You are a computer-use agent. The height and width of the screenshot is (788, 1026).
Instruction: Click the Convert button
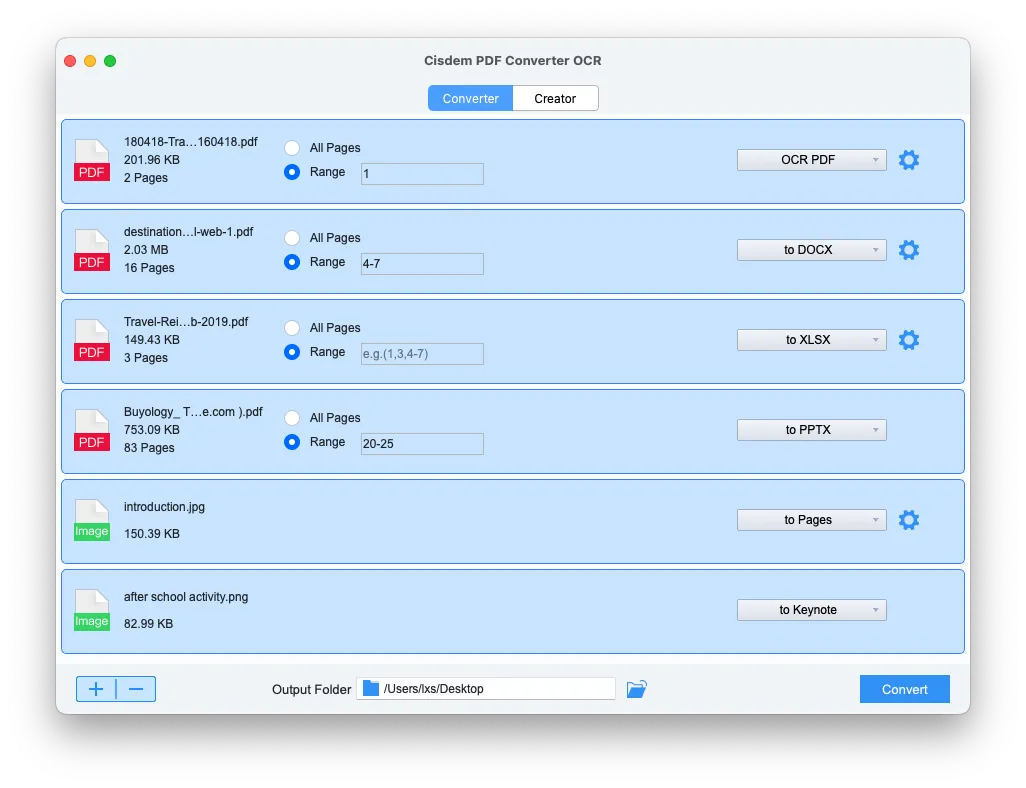(x=904, y=689)
